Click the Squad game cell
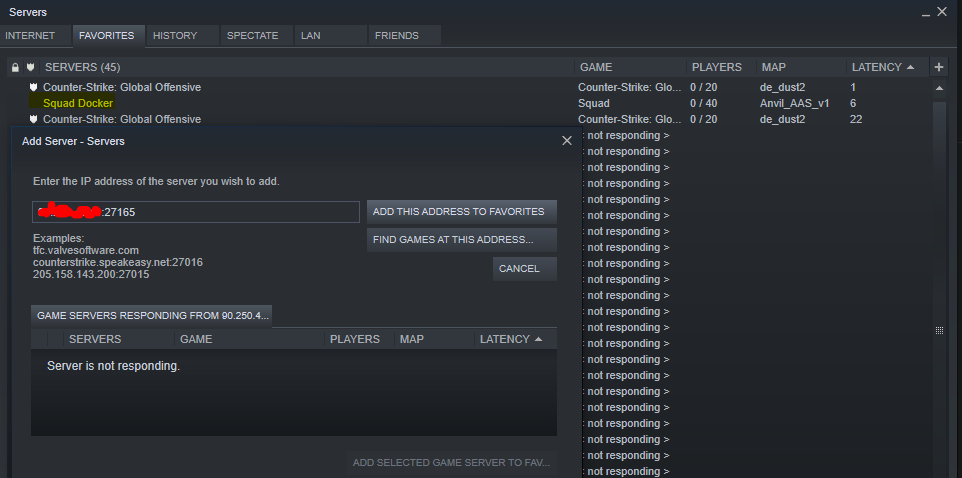This screenshot has width=962, height=478. (594, 103)
